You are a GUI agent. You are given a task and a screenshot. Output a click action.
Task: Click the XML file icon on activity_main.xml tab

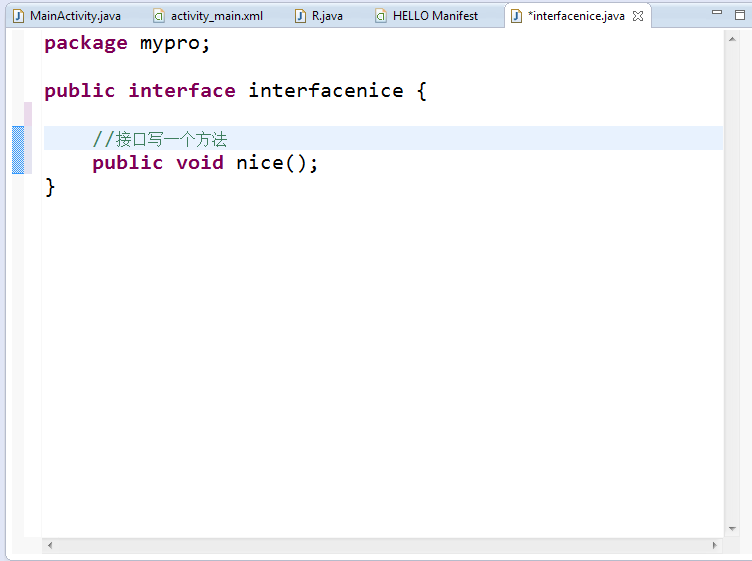pos(158,16)
